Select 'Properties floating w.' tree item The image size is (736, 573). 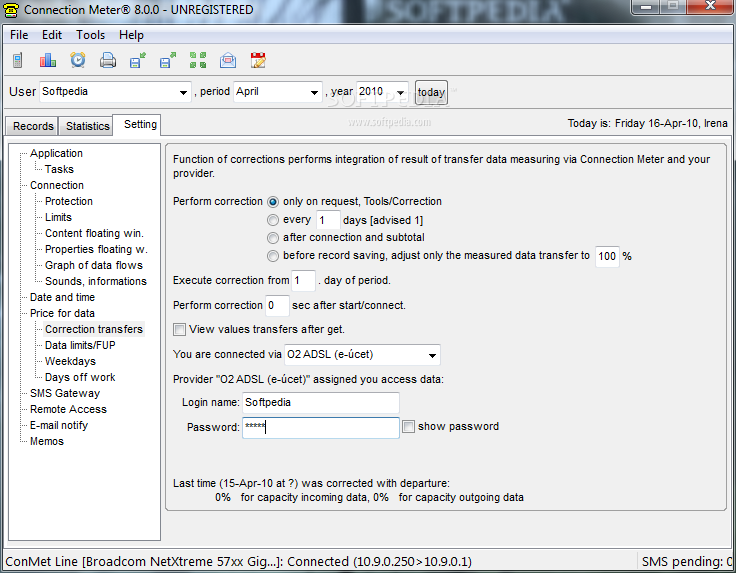coord(96,249)
